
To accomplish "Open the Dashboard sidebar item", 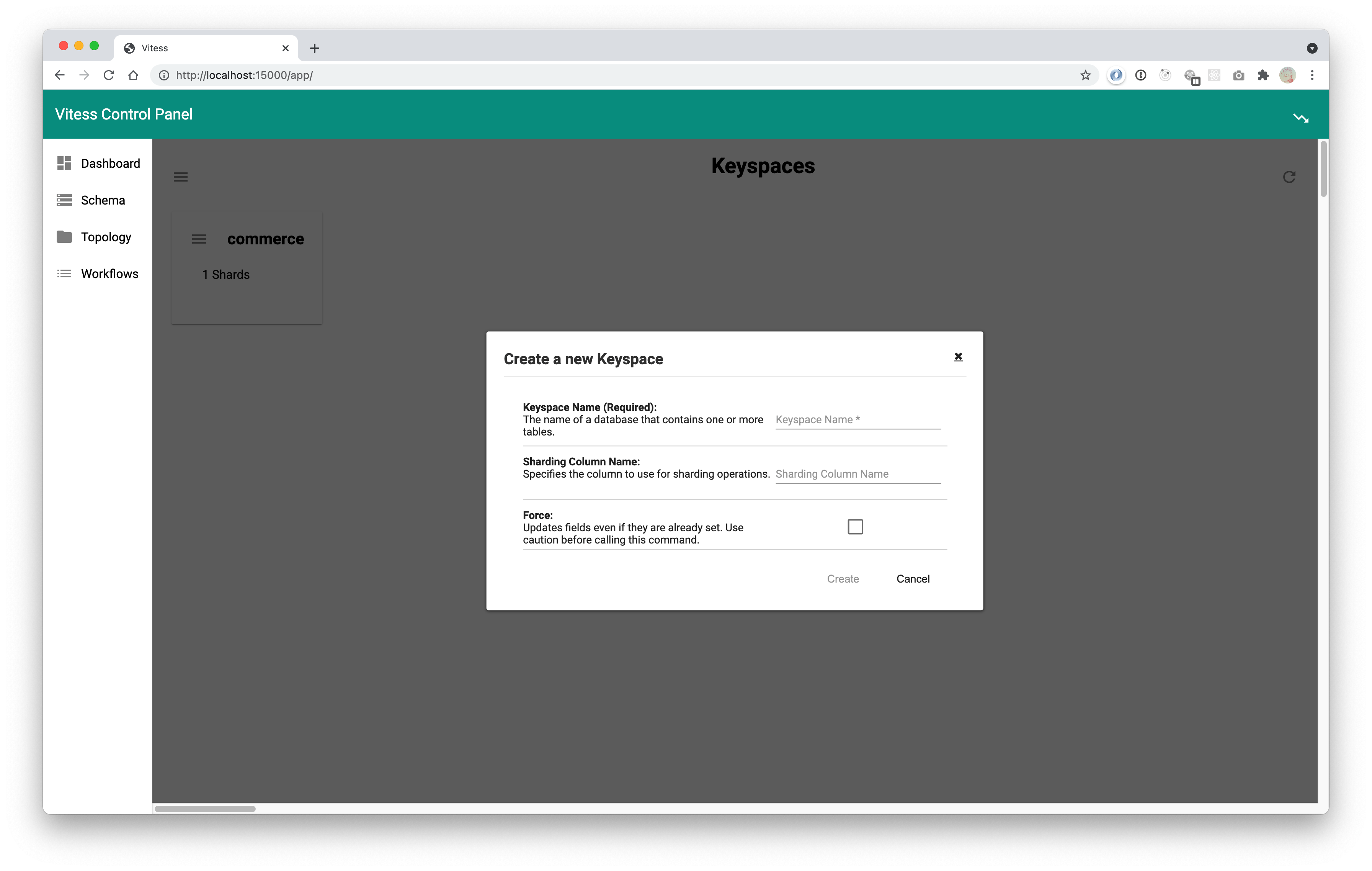I will 98,164.
